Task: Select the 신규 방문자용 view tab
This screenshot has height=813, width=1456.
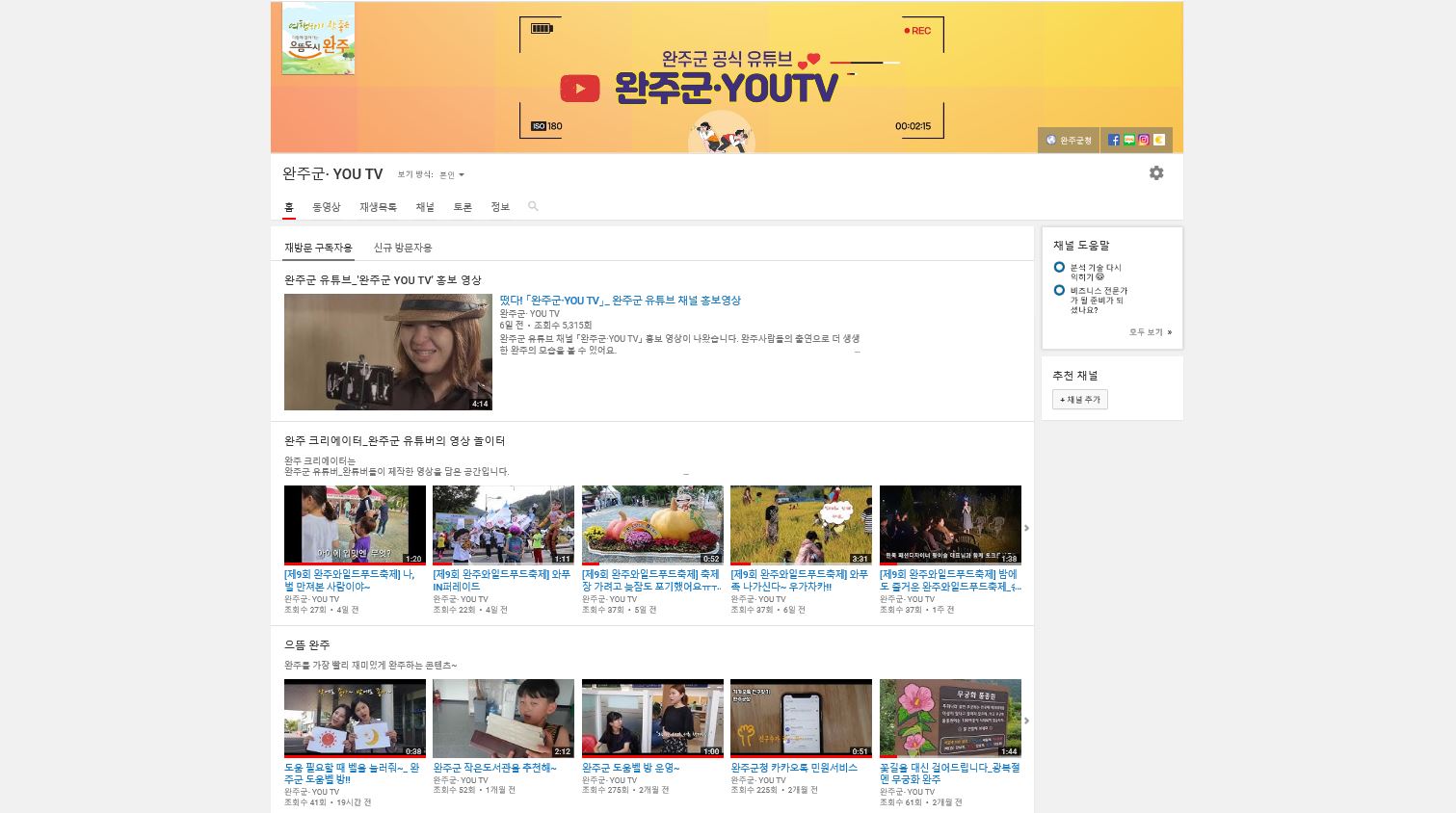Action: click(x=403, y=248)
